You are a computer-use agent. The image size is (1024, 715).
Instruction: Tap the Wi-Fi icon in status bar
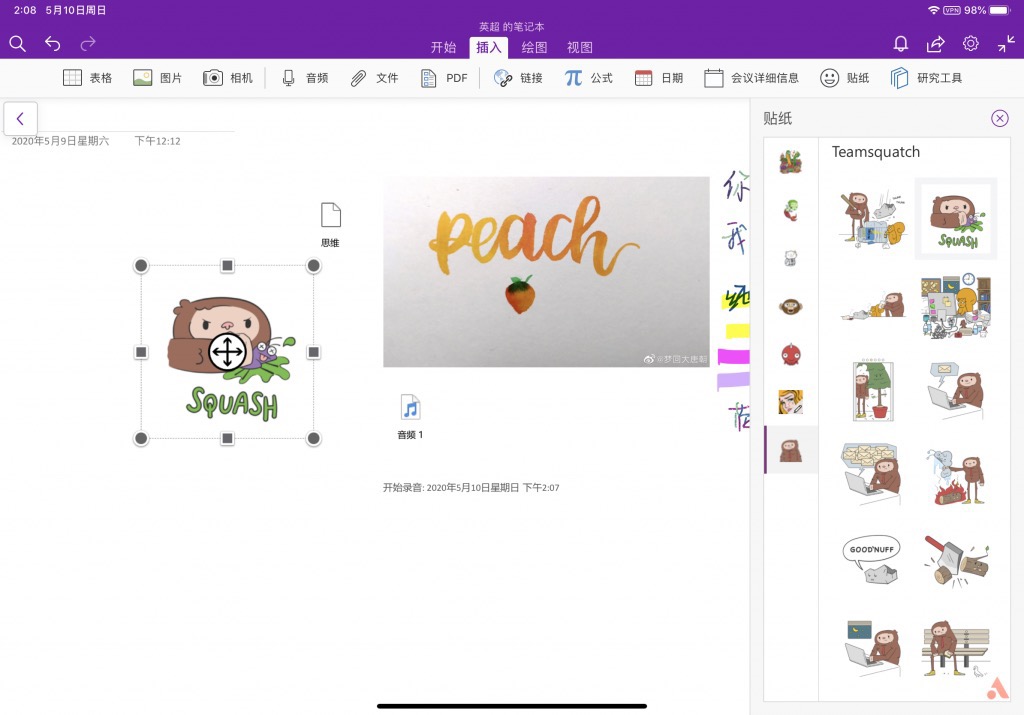[x=934, y=10]
